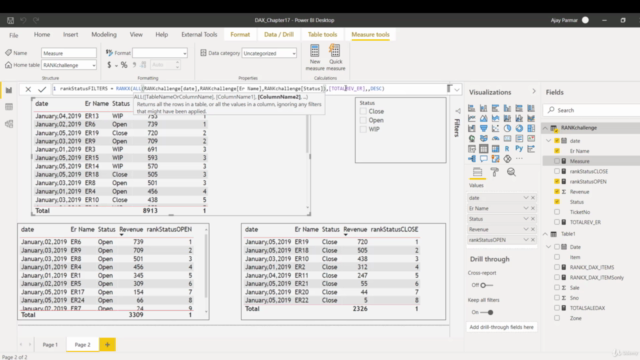Click Add drill-through fields here

[501, 327]
